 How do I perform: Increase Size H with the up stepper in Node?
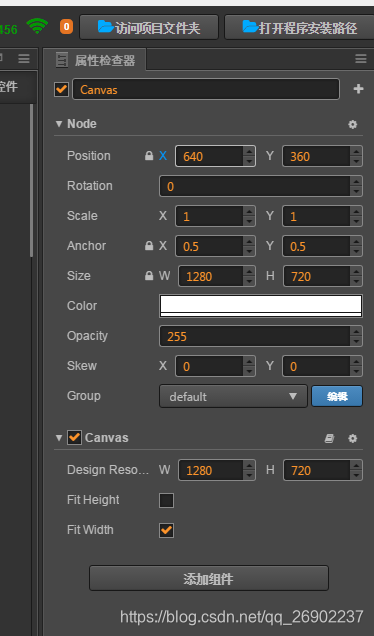(x=356, y=271)
